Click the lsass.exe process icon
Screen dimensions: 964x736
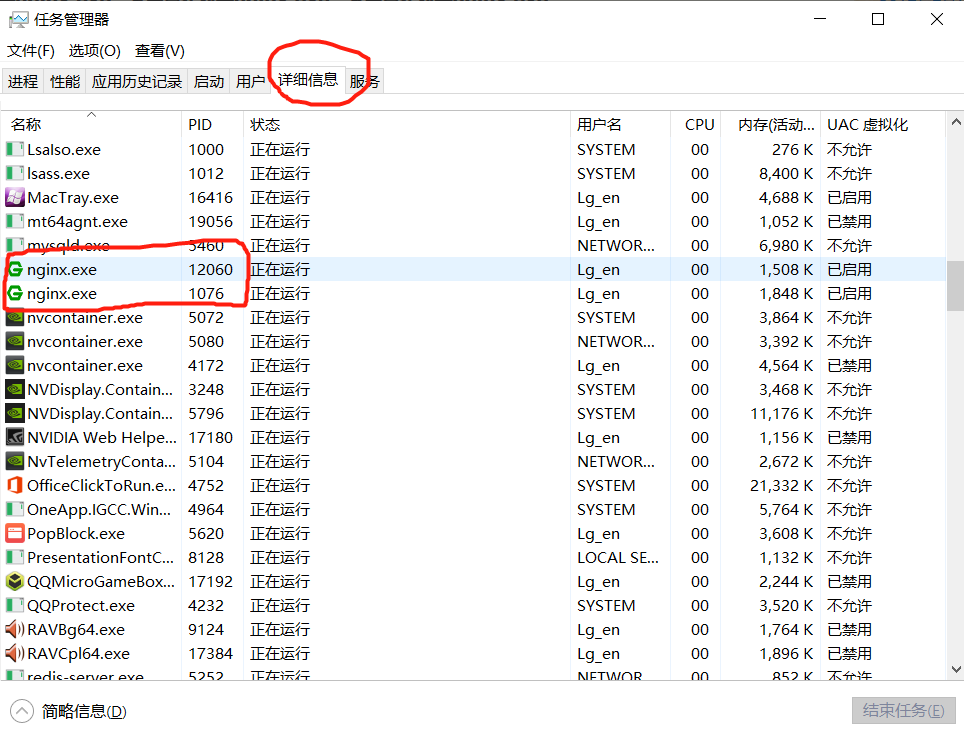pos(15,173)
